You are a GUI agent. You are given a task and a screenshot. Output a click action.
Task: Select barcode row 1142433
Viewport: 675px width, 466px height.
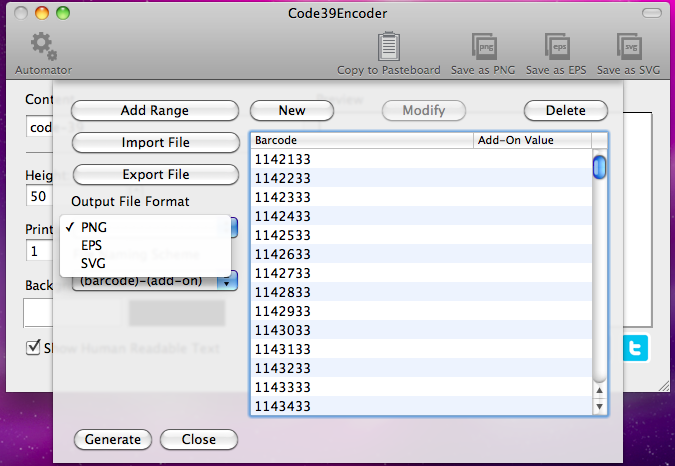pos(421,216)
